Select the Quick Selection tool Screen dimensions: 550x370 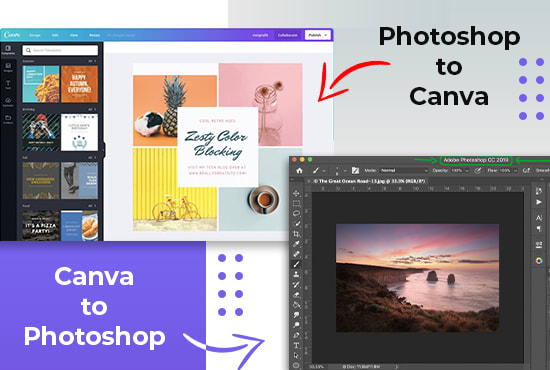(296, 223)
